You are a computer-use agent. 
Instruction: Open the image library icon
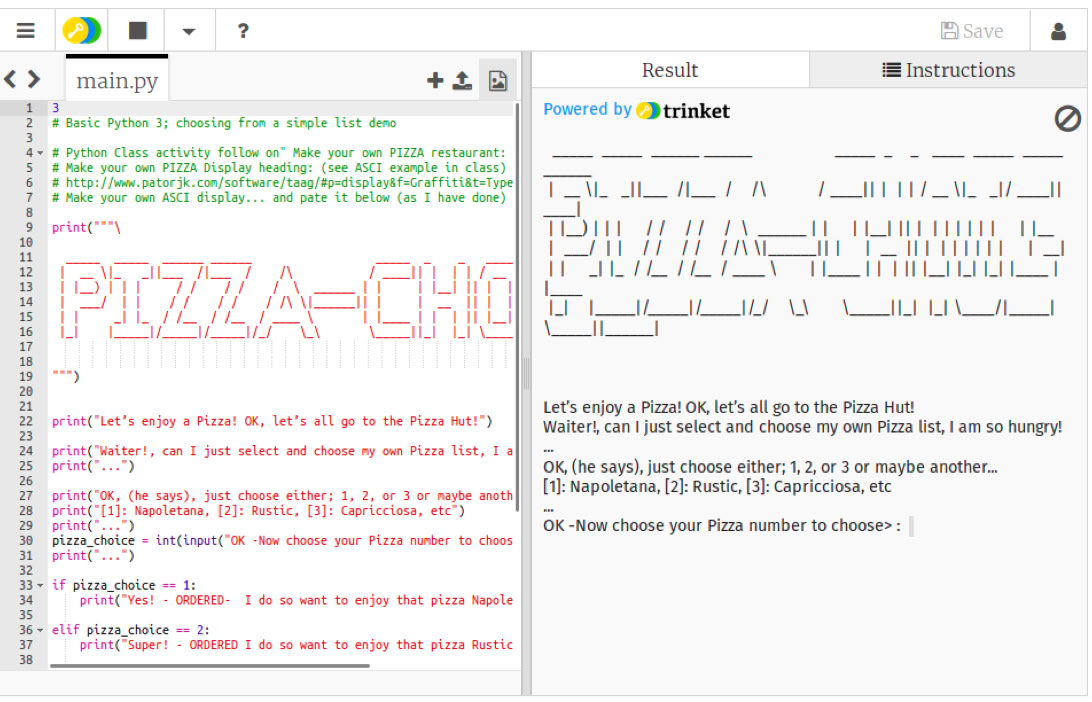[498, 81]
